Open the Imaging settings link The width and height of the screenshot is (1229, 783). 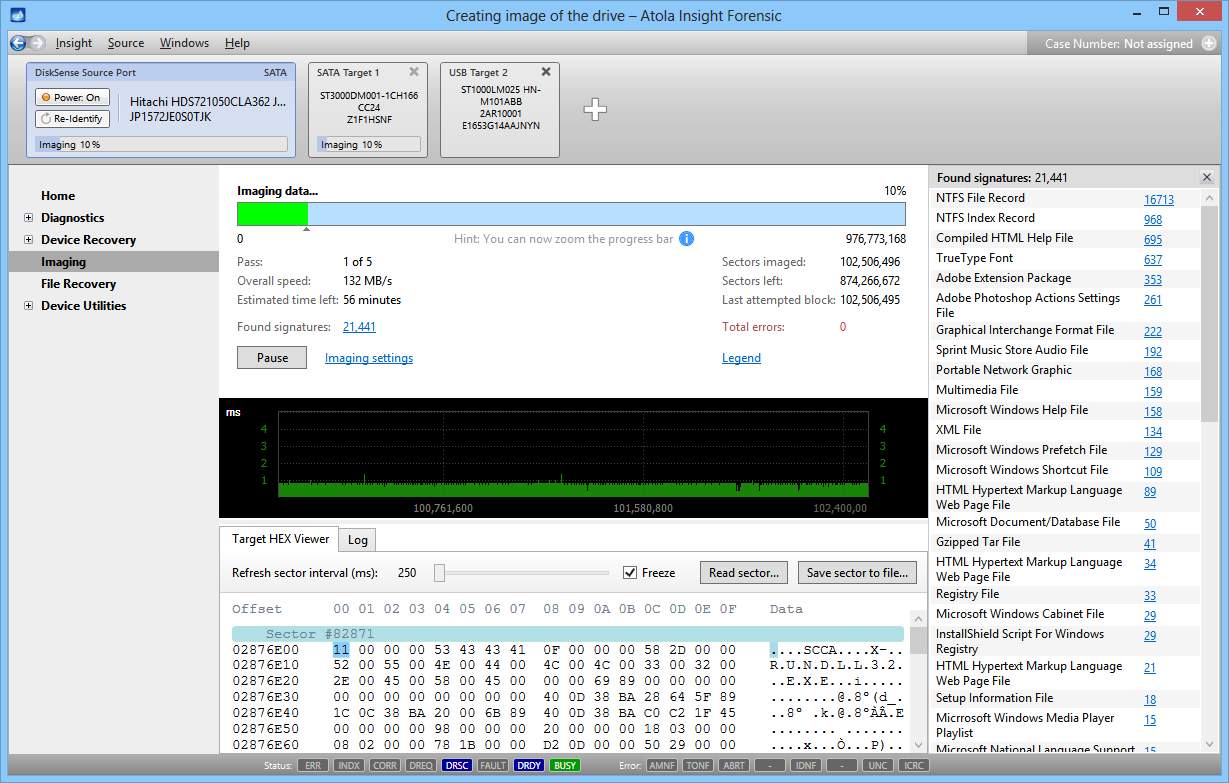point(369,358)
